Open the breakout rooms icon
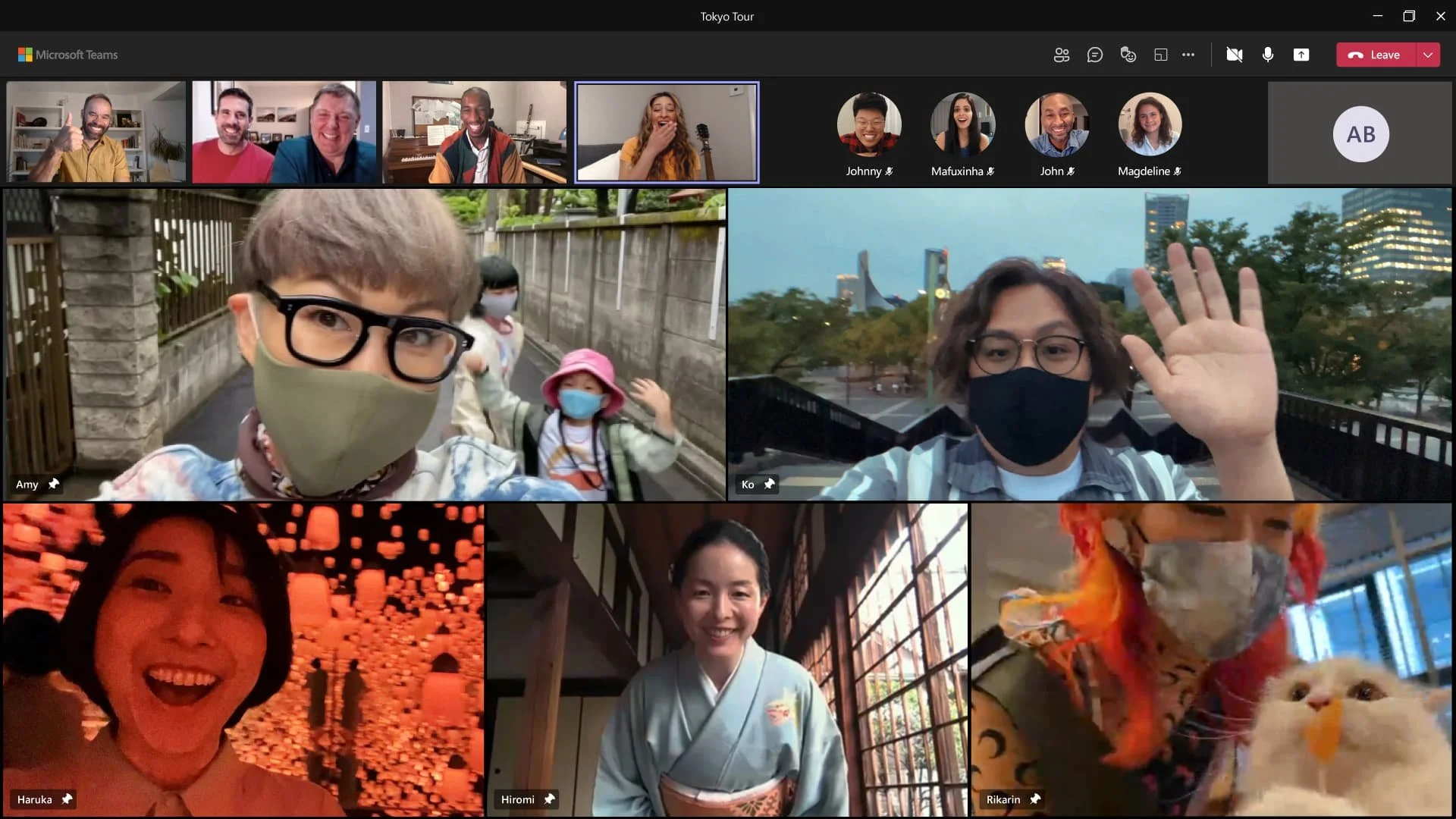 pos(1160,55)
